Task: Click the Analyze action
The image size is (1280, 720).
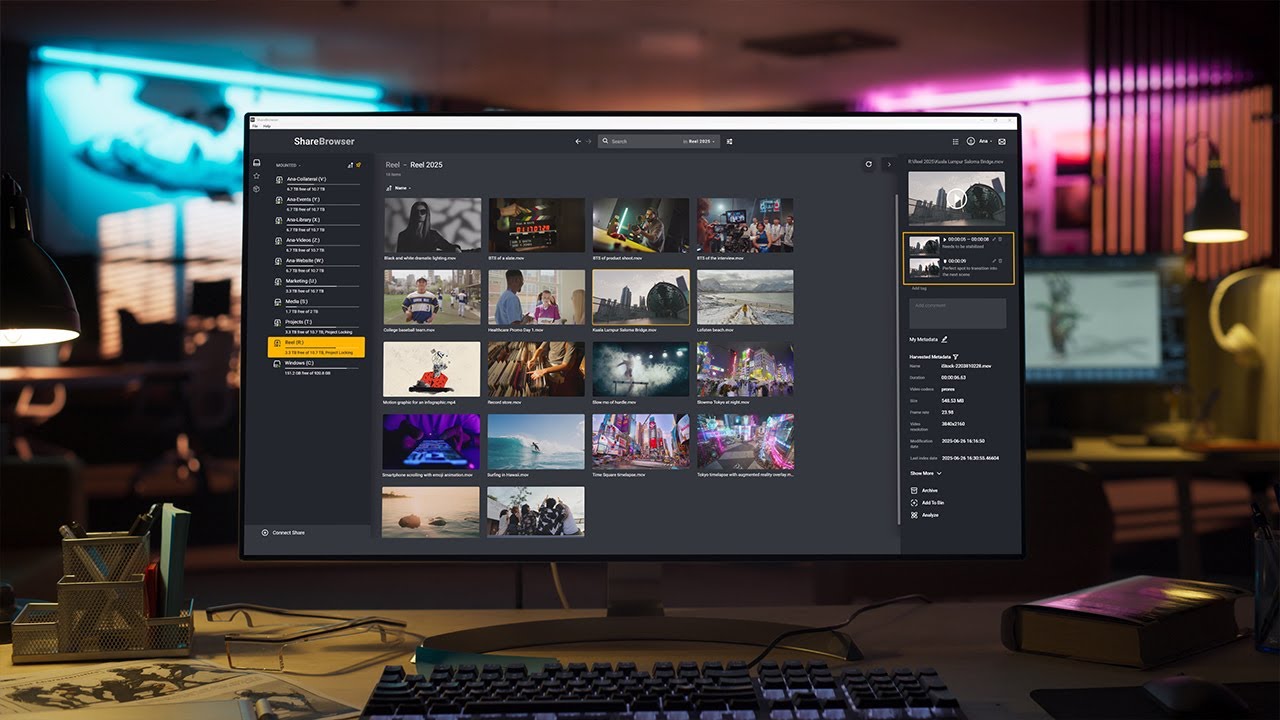Action: click(x=924, y=515)
